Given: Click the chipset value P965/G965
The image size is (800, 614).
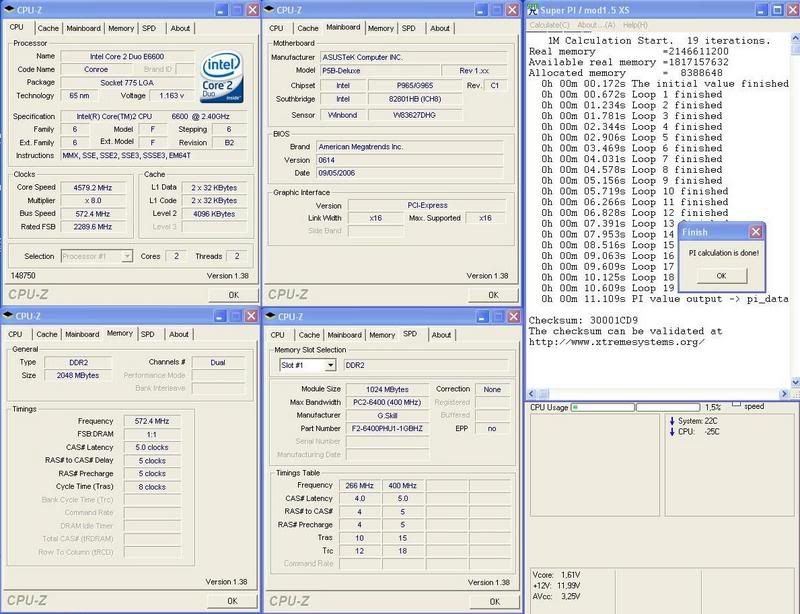Looking at the screenshot, I should tap(415, 86).
